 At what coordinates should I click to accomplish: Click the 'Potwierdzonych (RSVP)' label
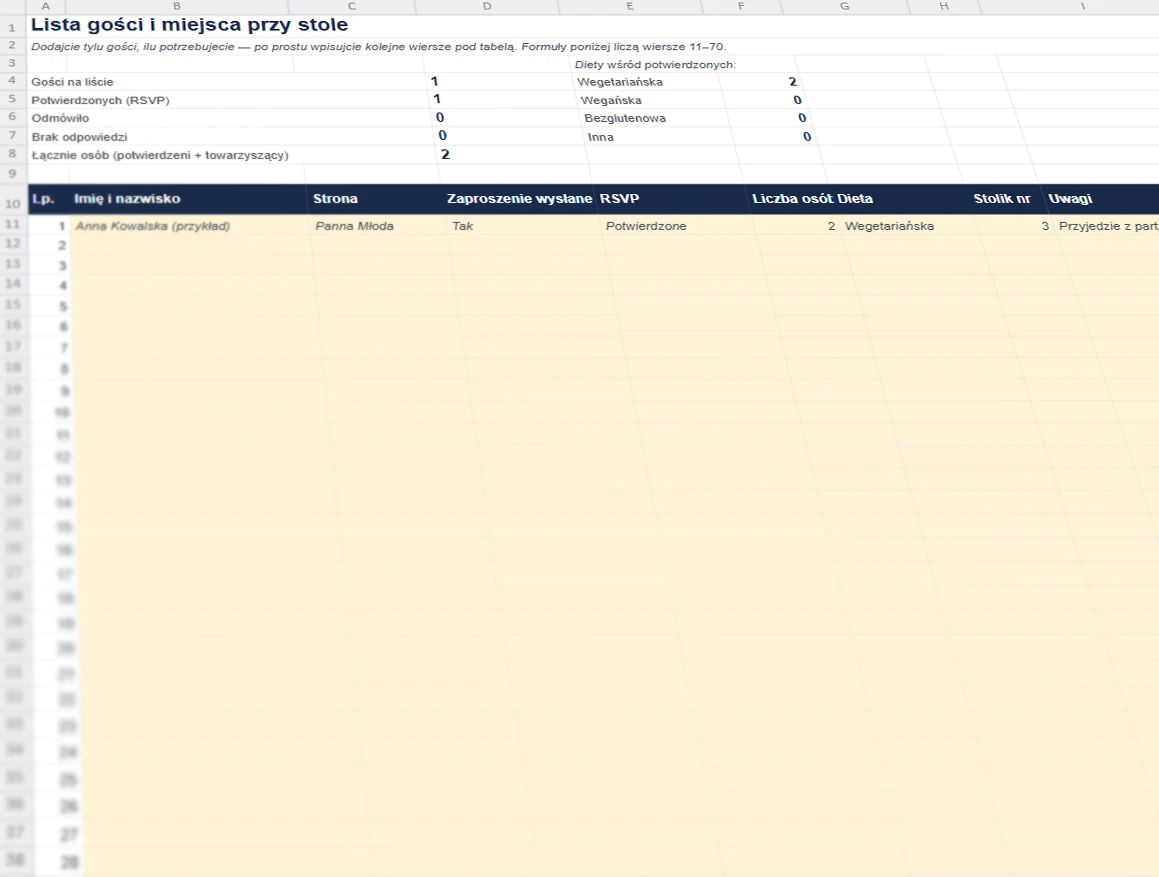pyautogui.click(x=101, y=100)
